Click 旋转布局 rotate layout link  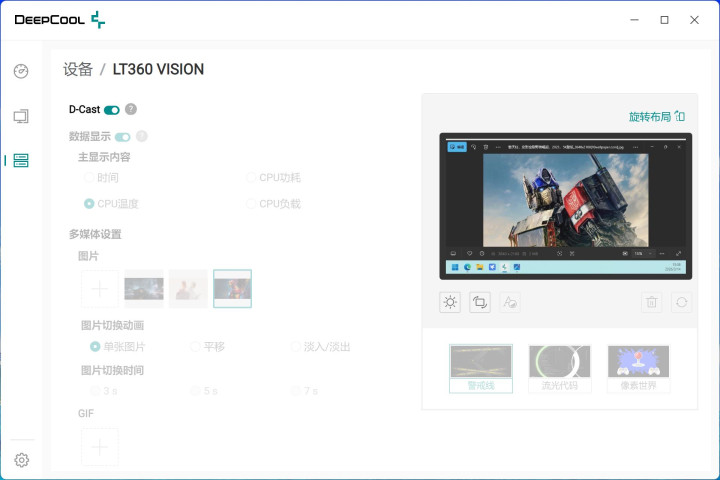(656, 117)
